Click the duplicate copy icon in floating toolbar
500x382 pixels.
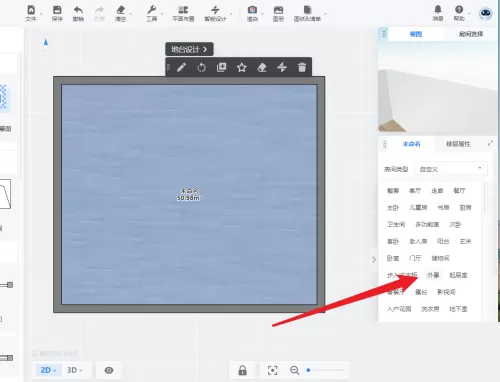221,67
